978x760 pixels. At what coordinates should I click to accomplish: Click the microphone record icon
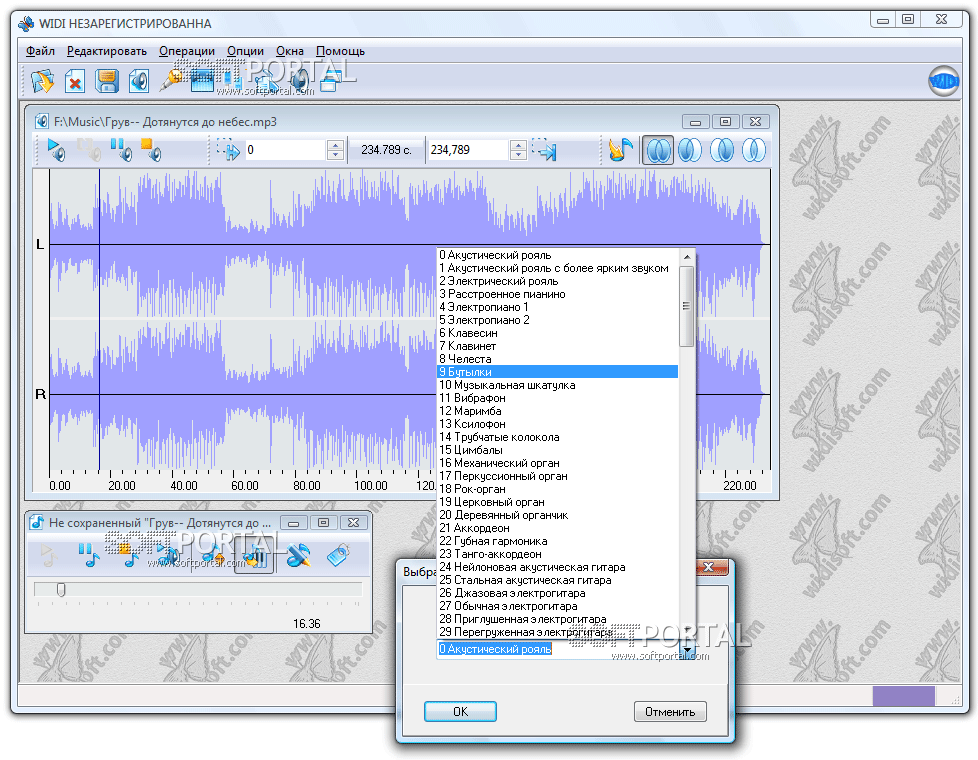click(x=170, y=80)
